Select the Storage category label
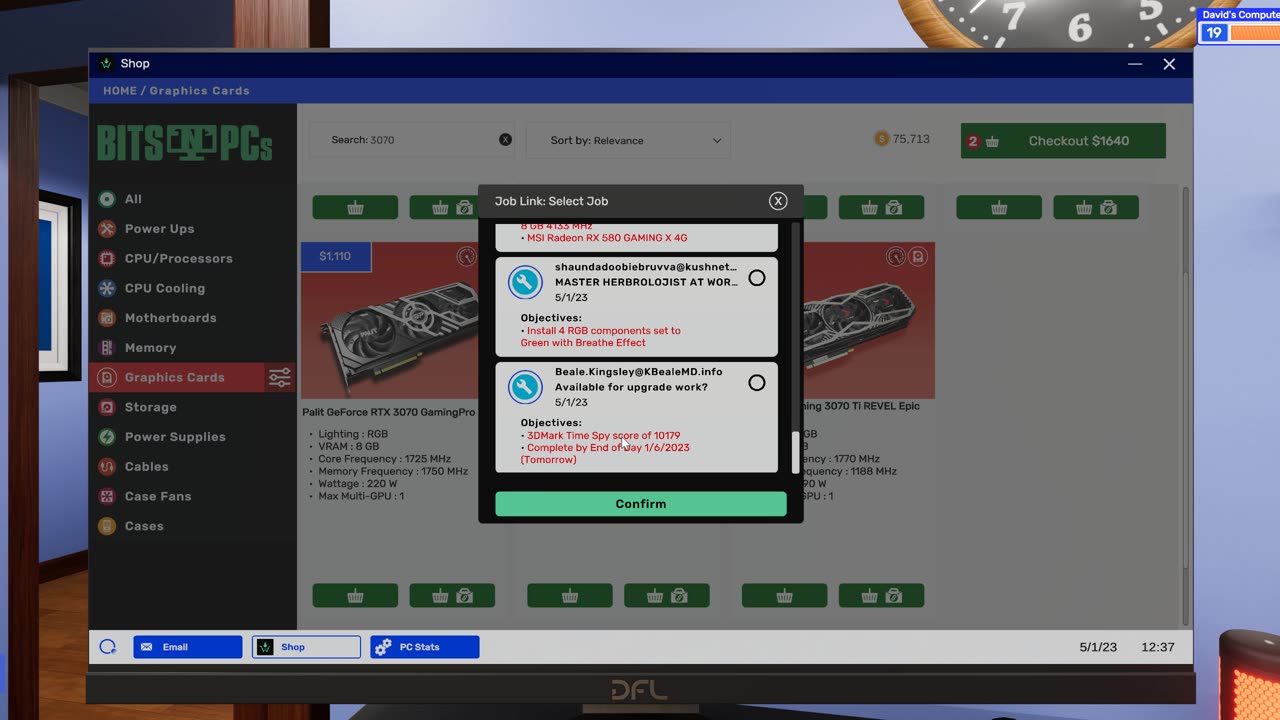The image size is (1280, 720). (x=151, y=408)
